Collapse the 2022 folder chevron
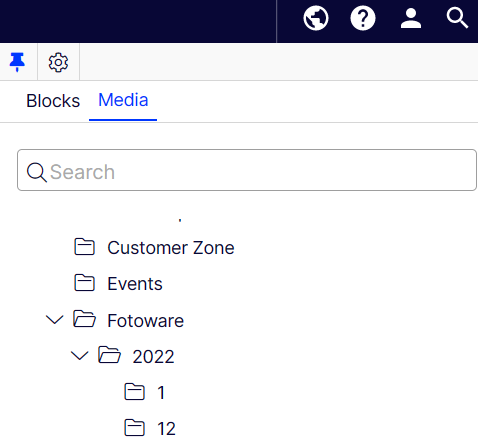 pos(80,356)
